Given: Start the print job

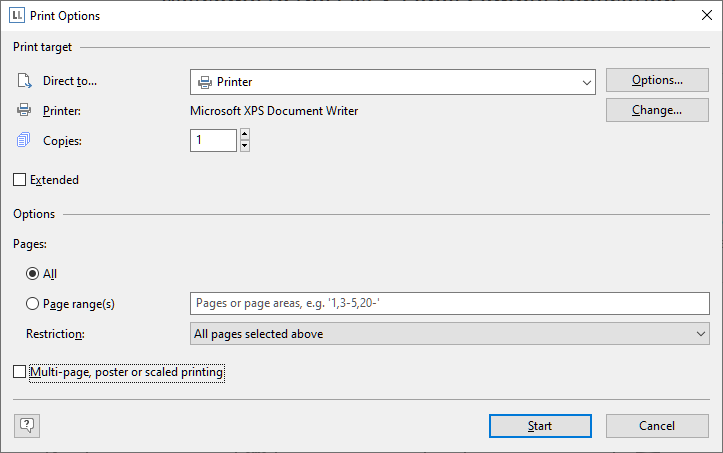Looking at the screenshot, I should [x=540, y=426].
